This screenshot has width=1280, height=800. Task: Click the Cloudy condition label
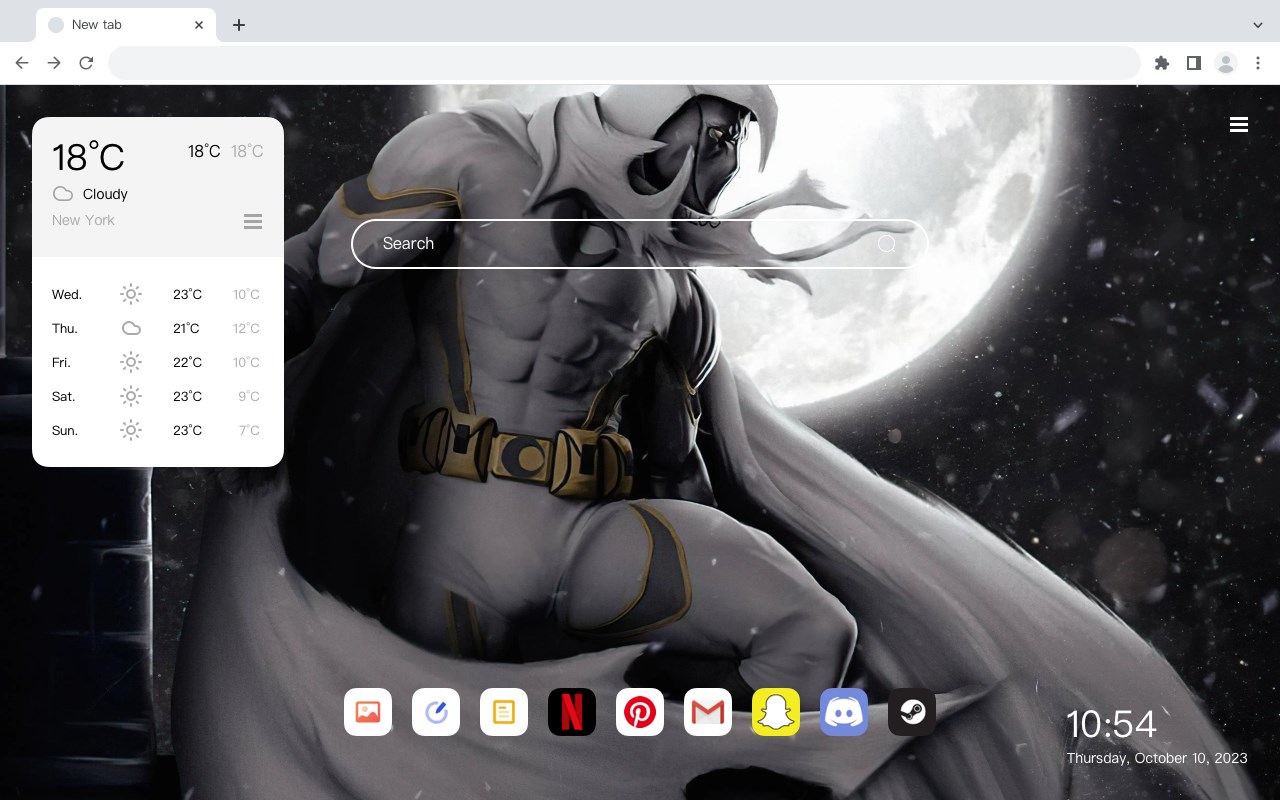[105, 194]
